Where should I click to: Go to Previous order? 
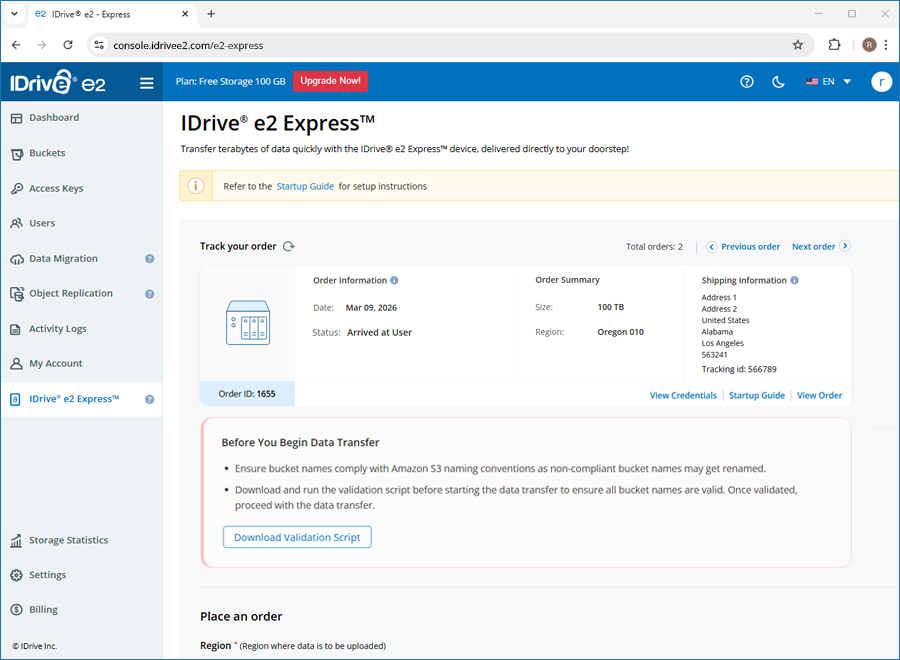(x=743, y=247)
